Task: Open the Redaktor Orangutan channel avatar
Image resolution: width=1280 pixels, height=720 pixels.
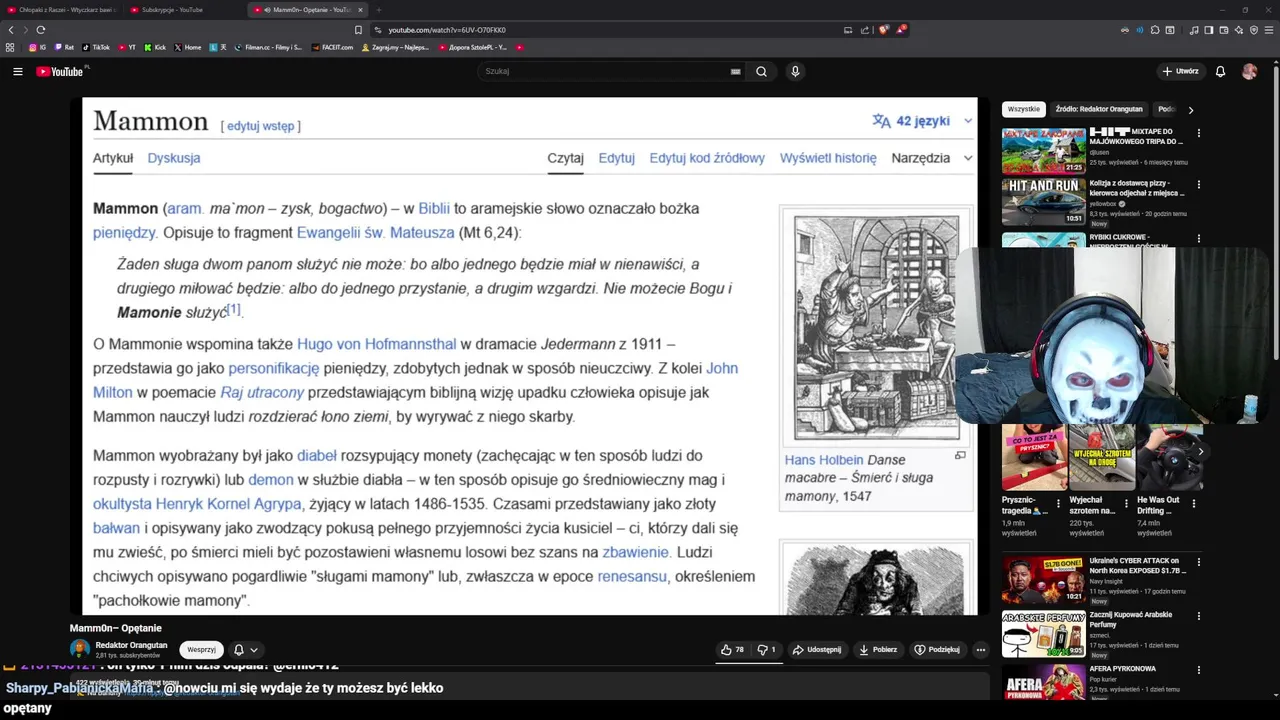Action: [80, 650]
